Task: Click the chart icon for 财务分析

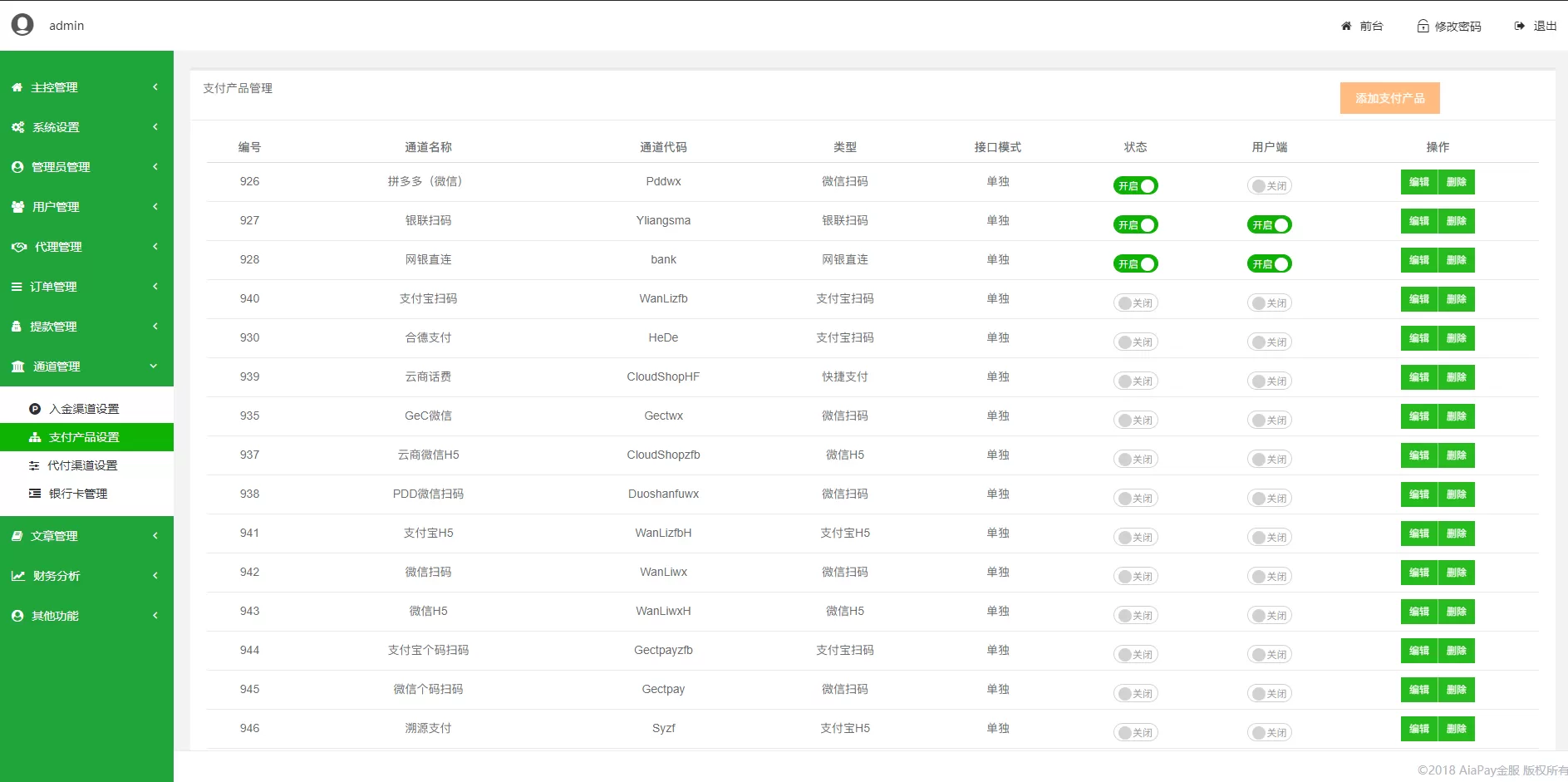Action: pyautogui.click(x=17, y=576)
